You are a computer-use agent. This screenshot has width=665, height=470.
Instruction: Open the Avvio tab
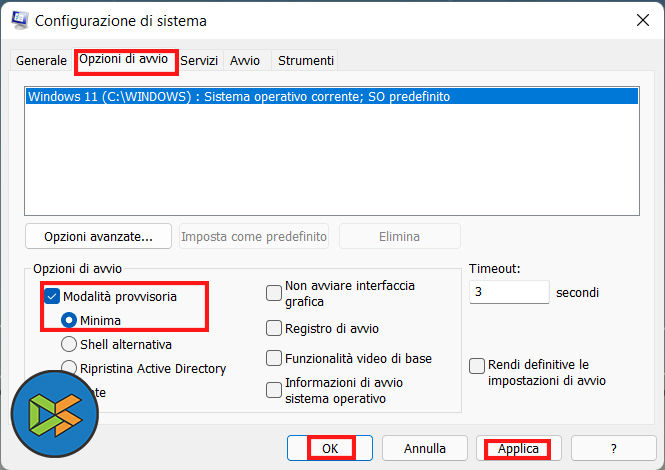tap(245, 61)
